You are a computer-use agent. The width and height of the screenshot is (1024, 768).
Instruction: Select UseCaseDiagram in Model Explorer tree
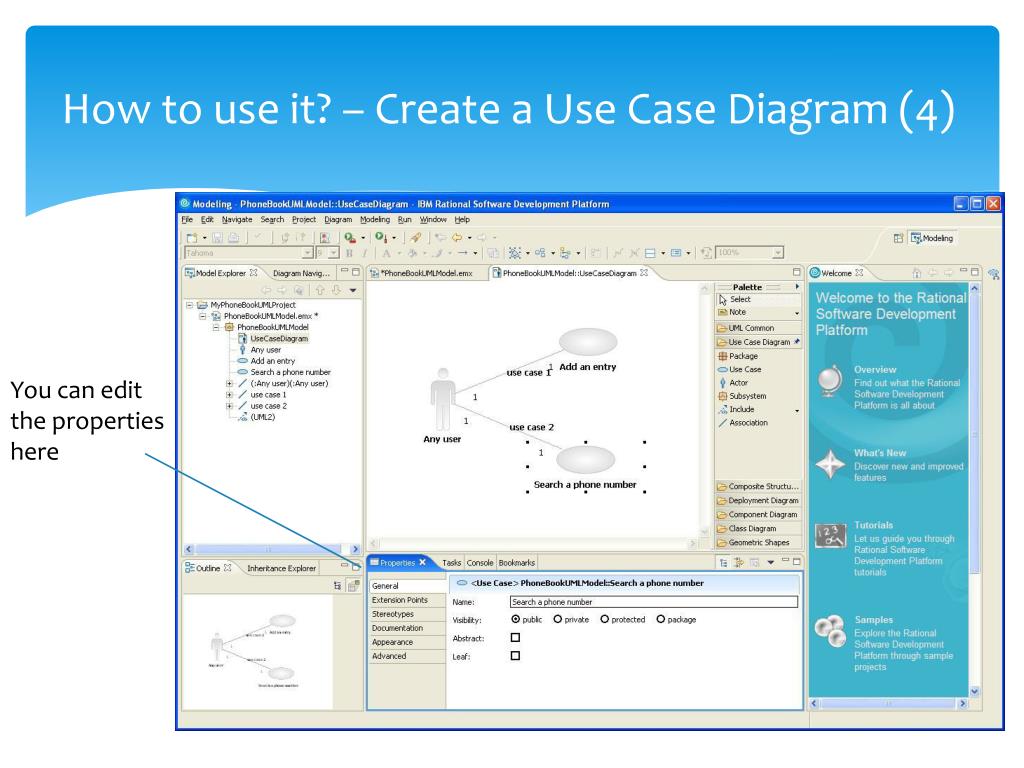(x=279, y=339)
